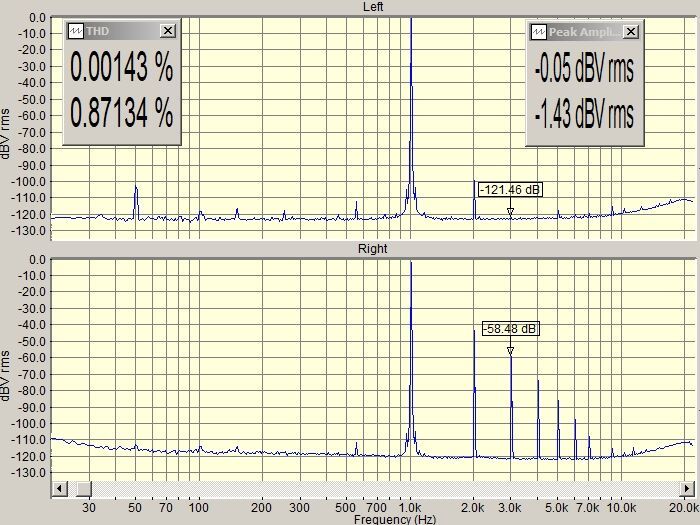Click the Frequency (Hz) axis label
The image size is (700, 525).
pos(395,520)
